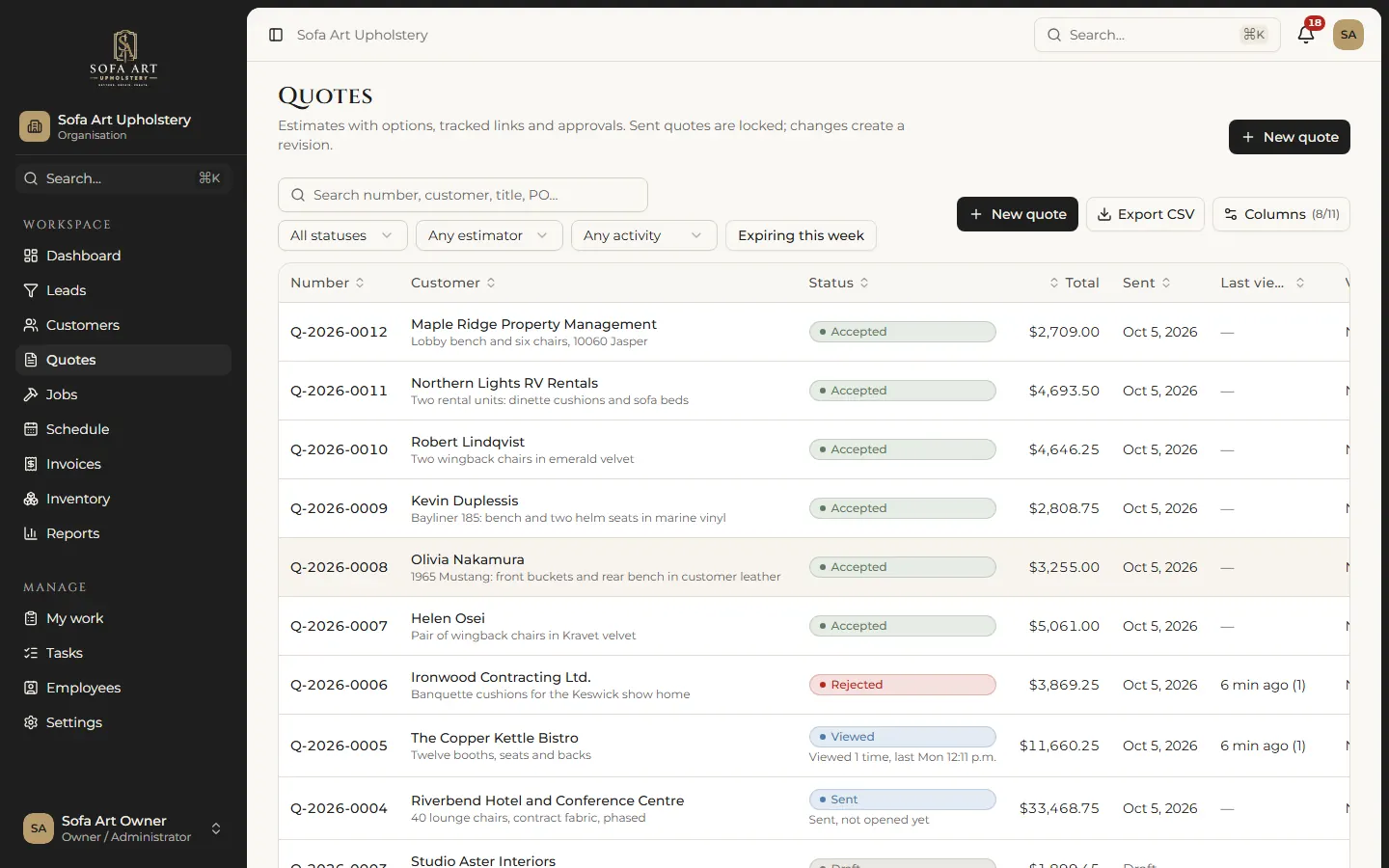
Task: Click the Viewed status badge
Action: tap(902, 737)
